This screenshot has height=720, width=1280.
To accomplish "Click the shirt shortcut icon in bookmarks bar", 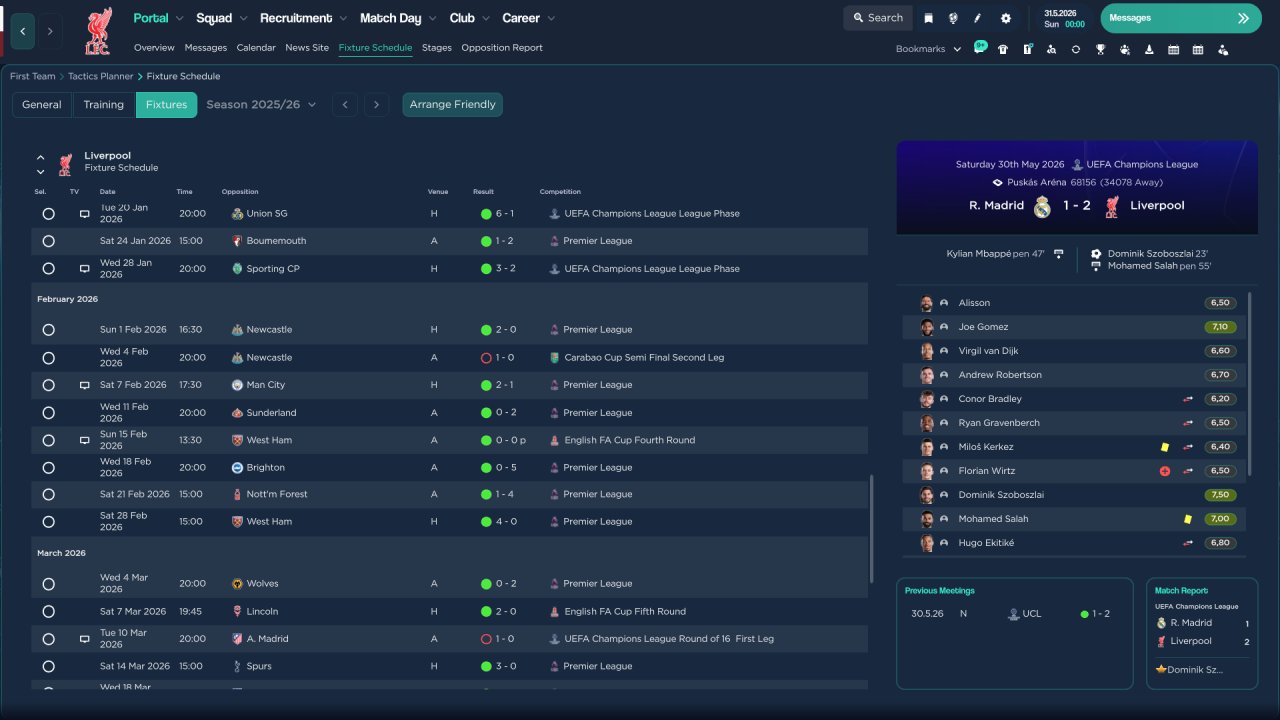I will click(1003, 49).
